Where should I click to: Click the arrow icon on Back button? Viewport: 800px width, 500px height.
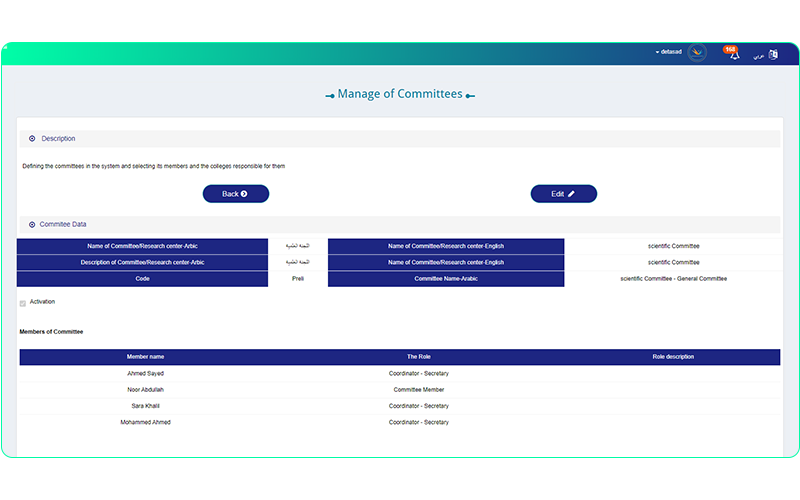(244, 194)
